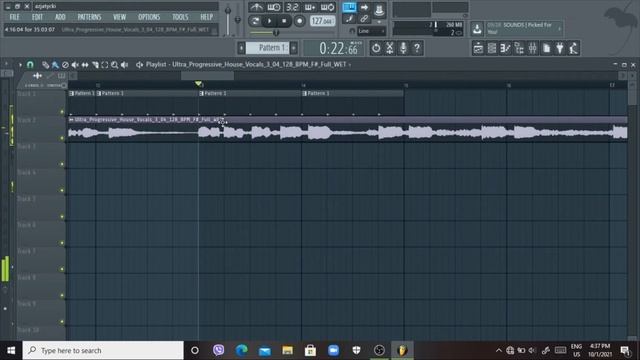Screen dimensions: 640x360
Task: Enable wait for input before playing
Action: point(273,7)
